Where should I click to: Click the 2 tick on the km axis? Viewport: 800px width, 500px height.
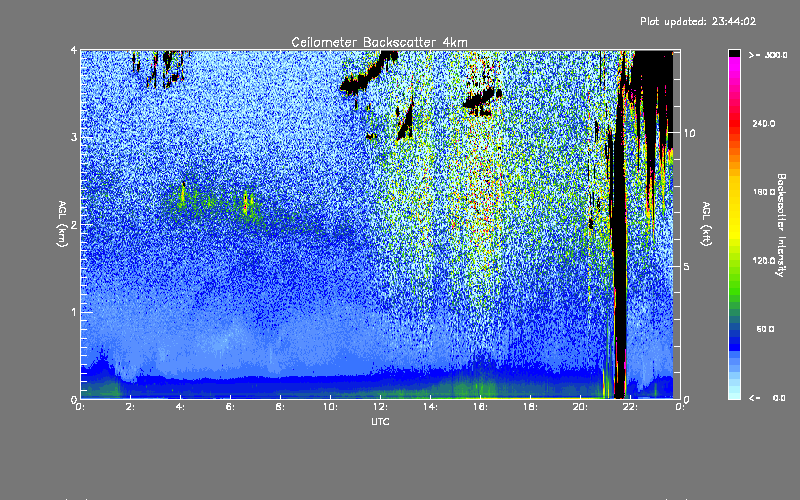click(74, 224)
